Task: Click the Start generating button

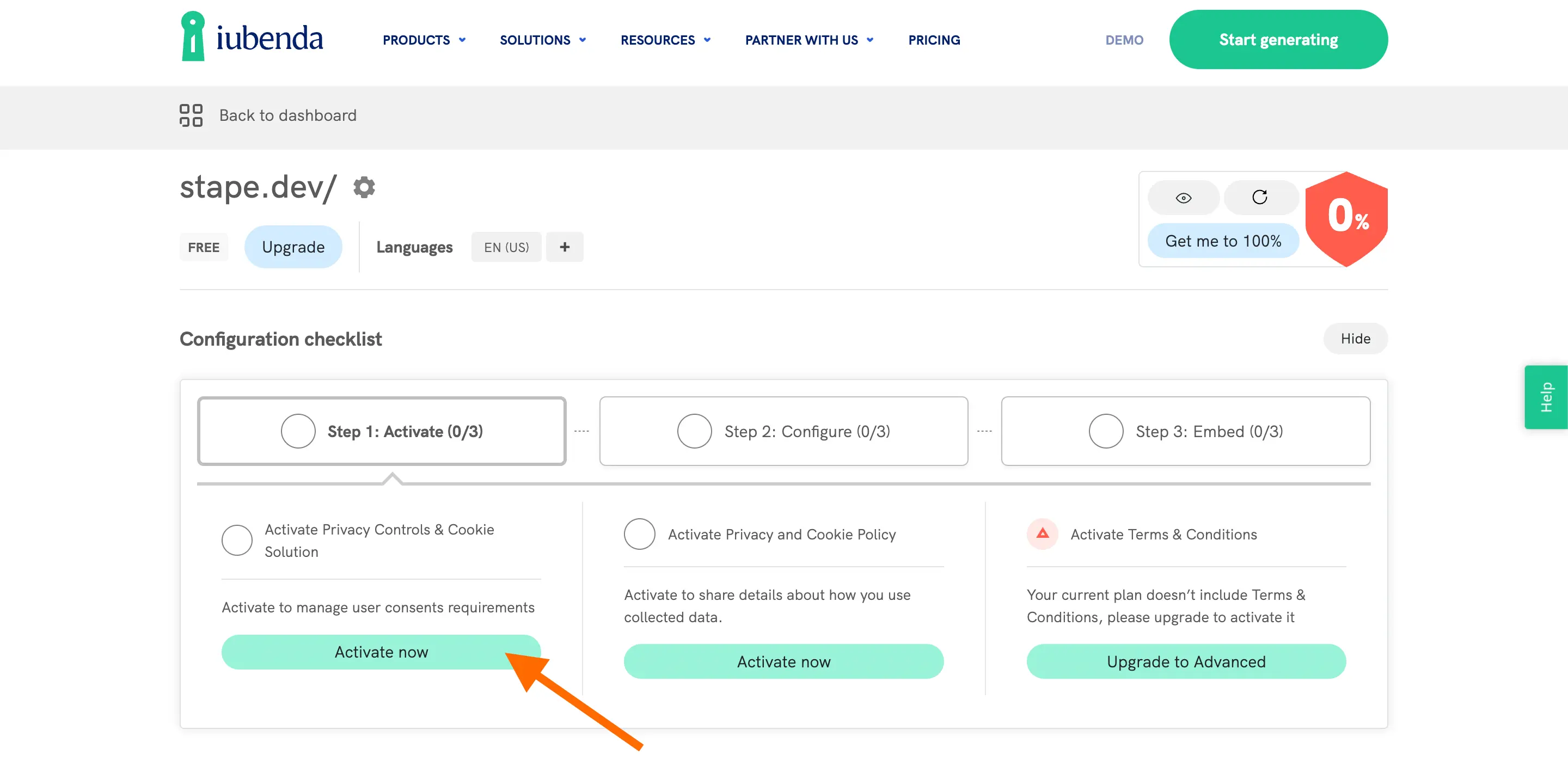Action: (x=1278, y=40)
